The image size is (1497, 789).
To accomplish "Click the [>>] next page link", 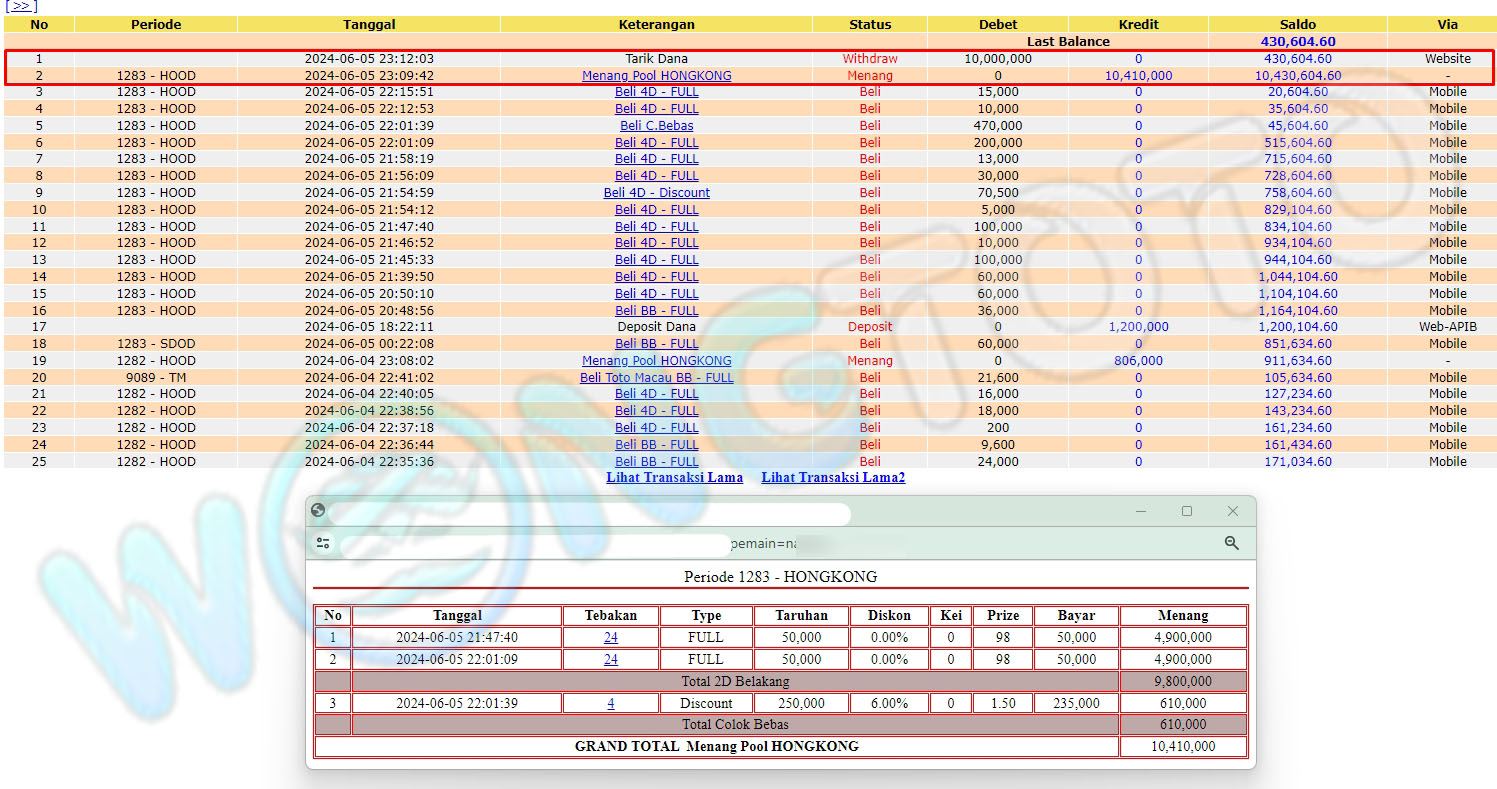I will point(21,6).
